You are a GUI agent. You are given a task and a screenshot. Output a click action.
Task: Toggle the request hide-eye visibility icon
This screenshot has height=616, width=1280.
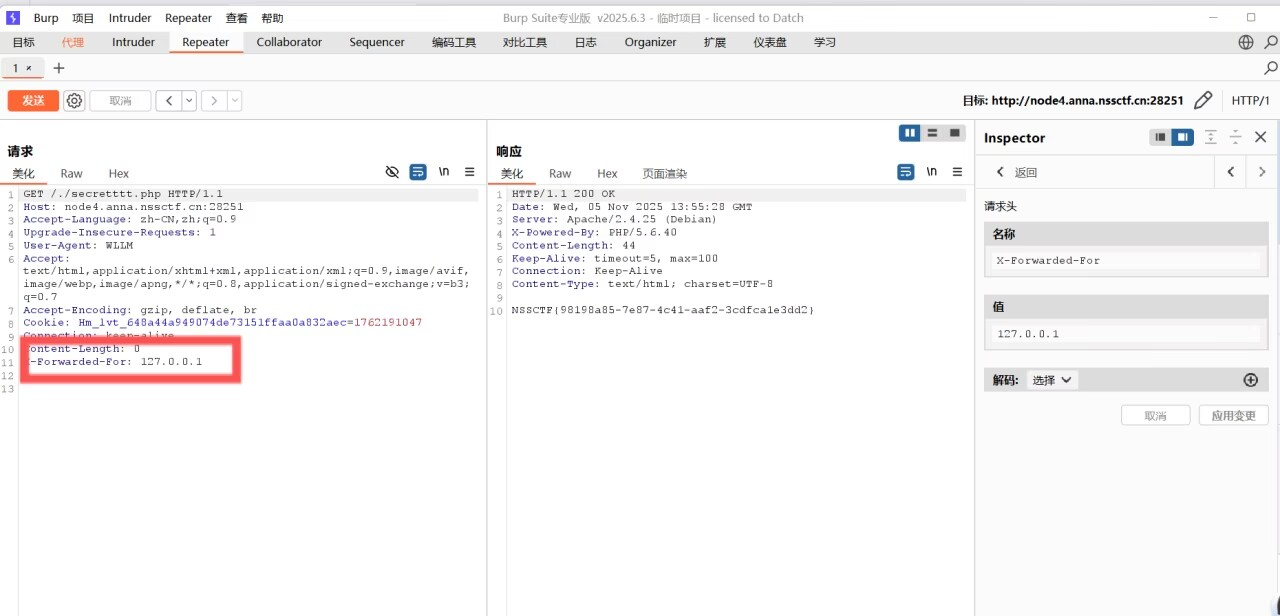point(392,172)
